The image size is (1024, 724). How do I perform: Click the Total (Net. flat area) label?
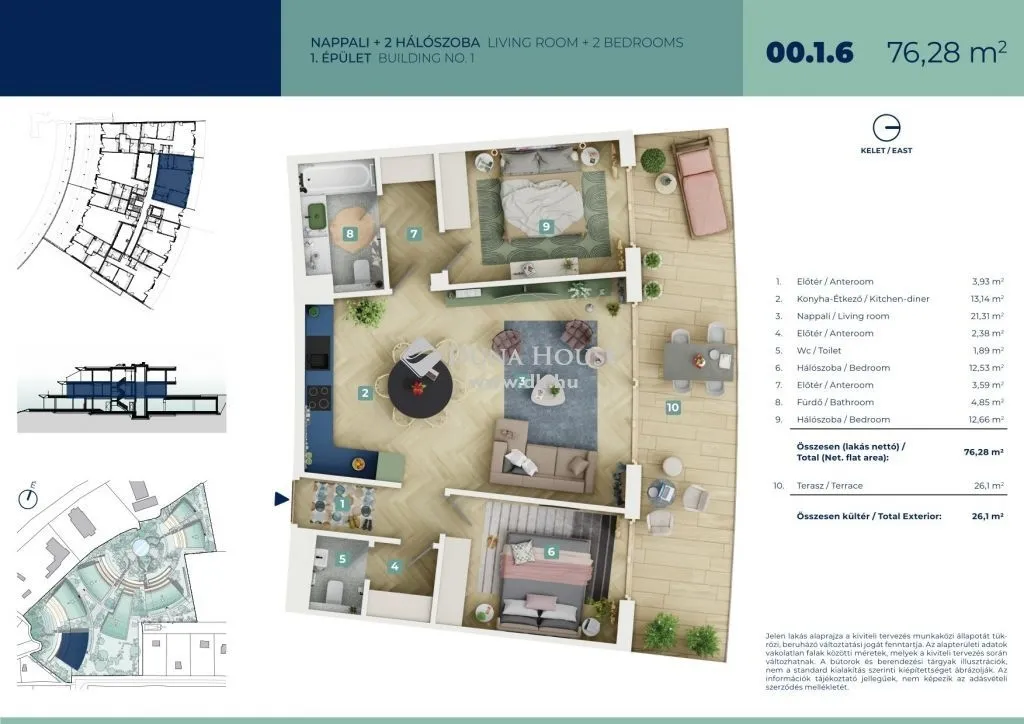coord(842,458)
